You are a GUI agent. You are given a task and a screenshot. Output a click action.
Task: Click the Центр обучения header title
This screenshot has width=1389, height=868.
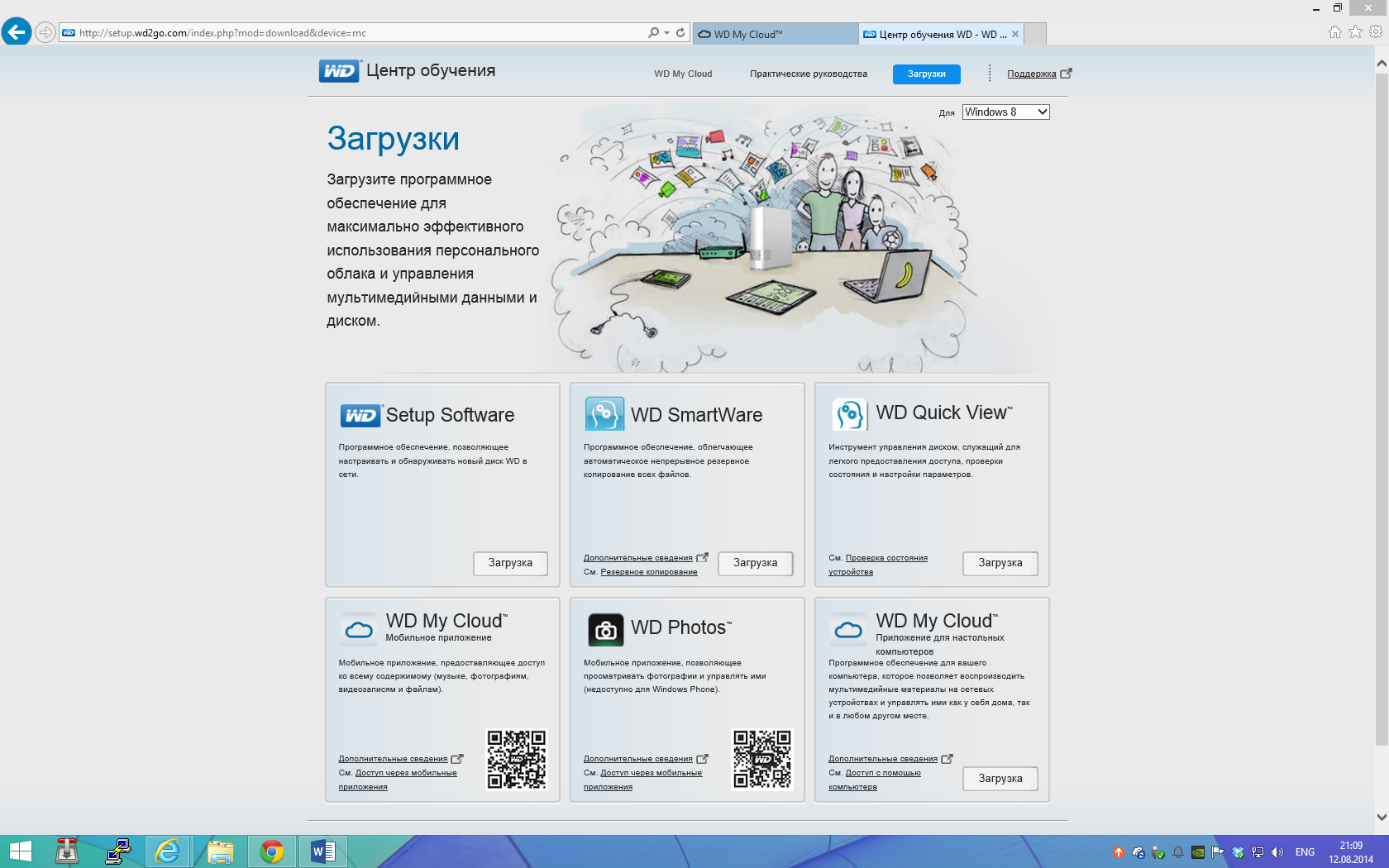(x=431, y=71)
